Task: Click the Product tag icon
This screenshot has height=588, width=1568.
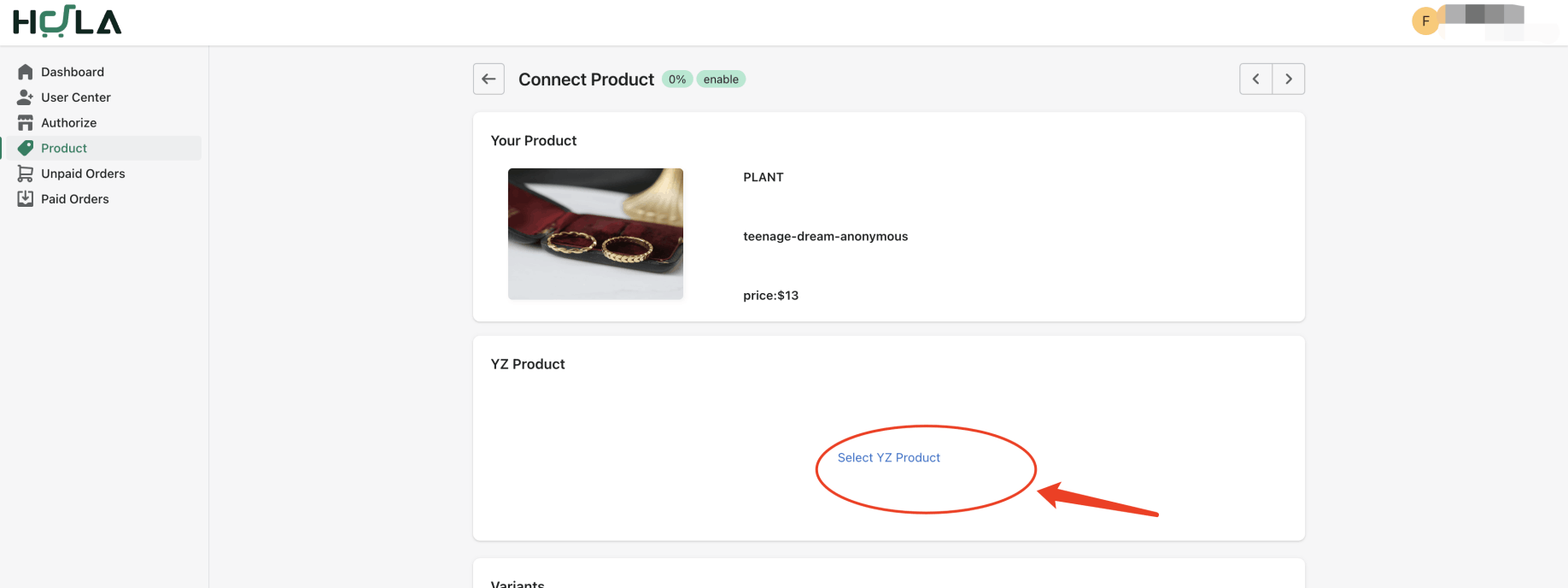Action: pyautogui.click(x=26, y=148)
